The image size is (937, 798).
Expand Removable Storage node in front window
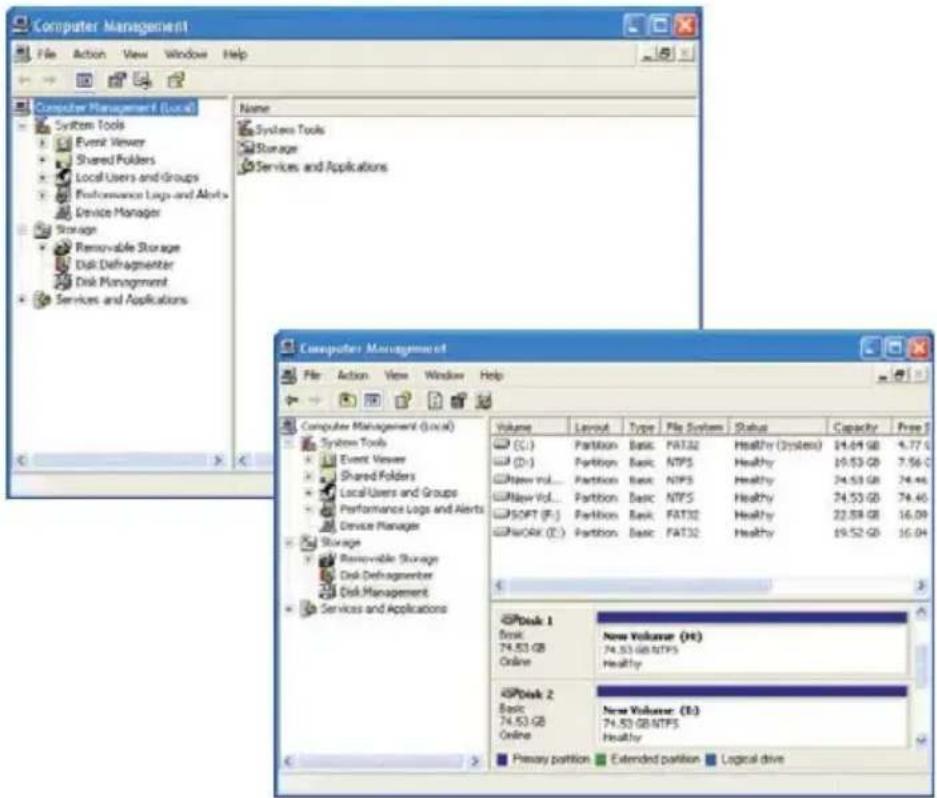[308, 559]
